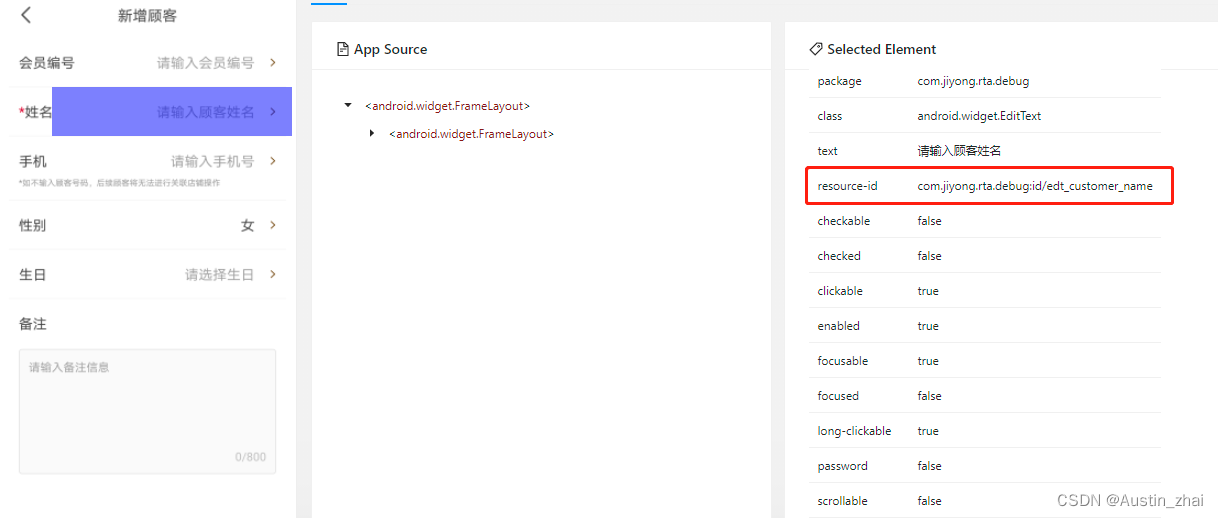Click the 新增顾客 page title
The height and width of the screenshot is (518, 1218).
147,15
